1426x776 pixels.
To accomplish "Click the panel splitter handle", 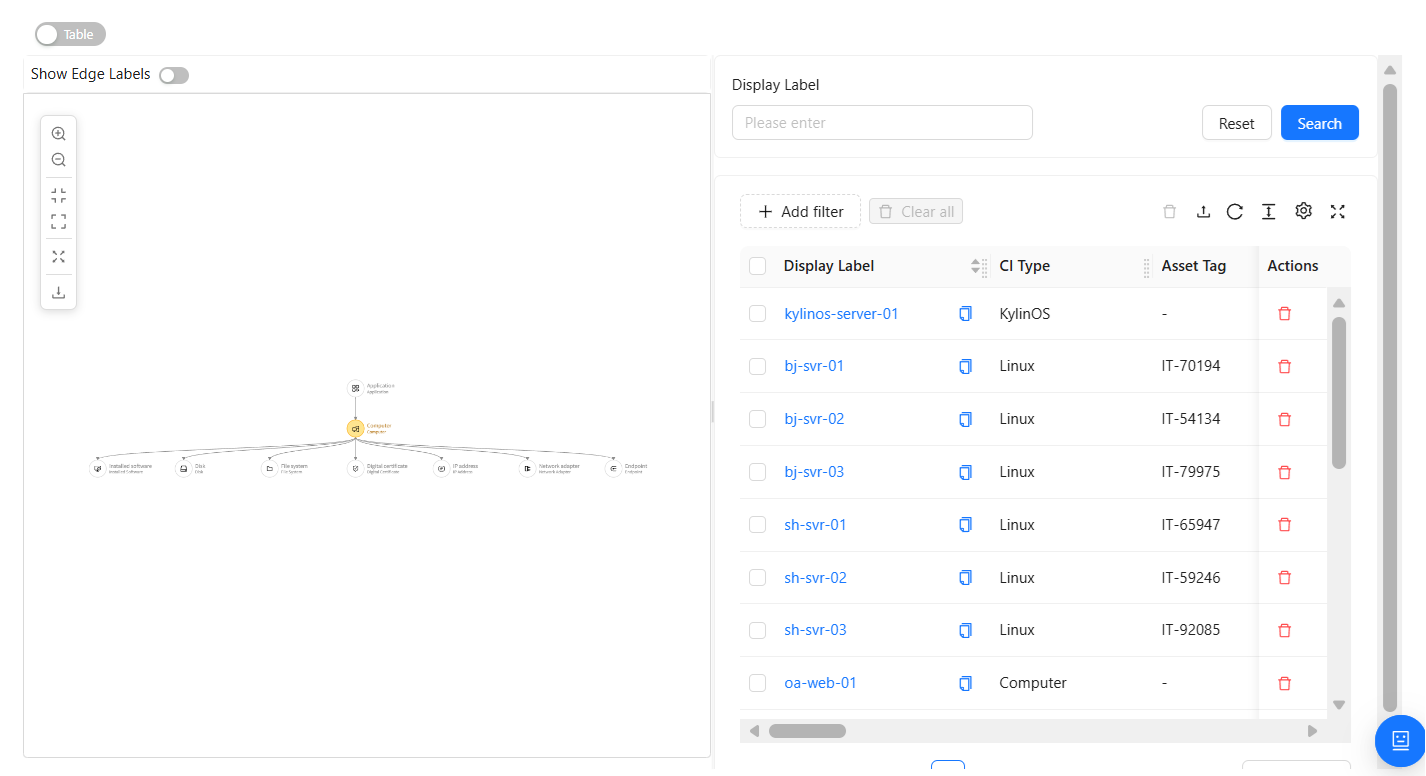I will [x=712, y=411].
